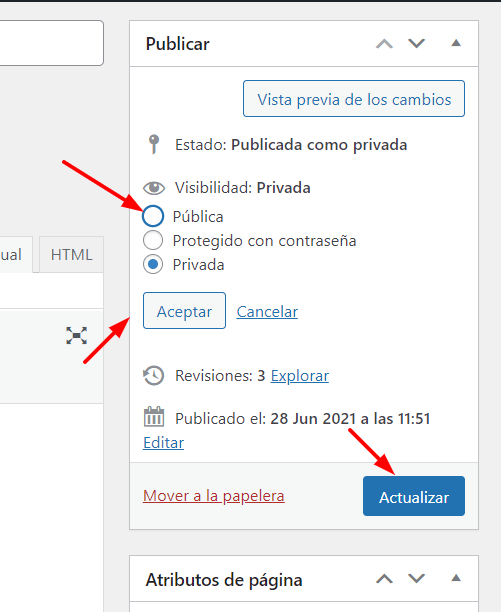Click the distraction-free fullscreen editor icon

click(x=76, y=335)
